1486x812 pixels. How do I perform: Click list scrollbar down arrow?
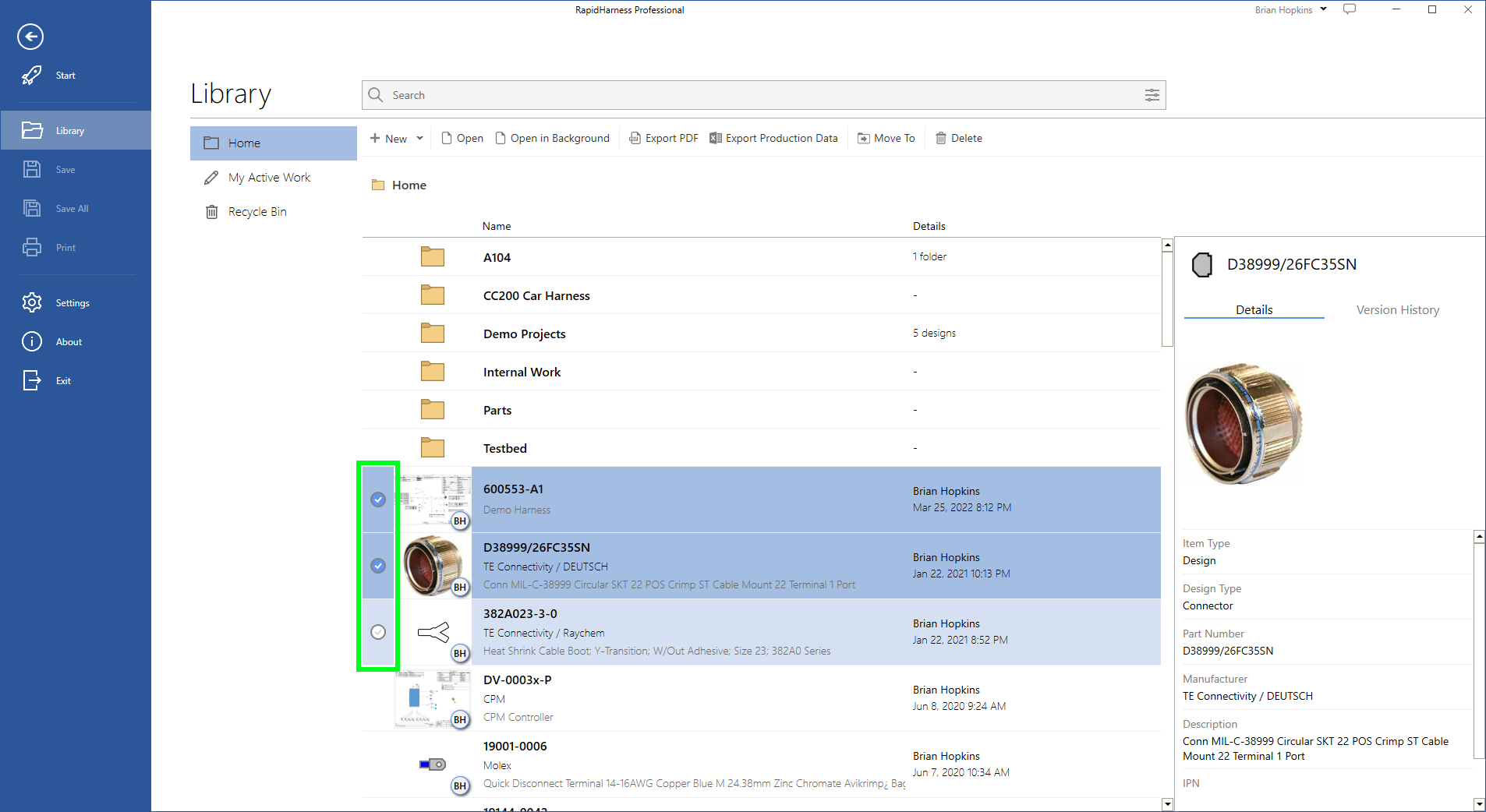click(1167, 804)
